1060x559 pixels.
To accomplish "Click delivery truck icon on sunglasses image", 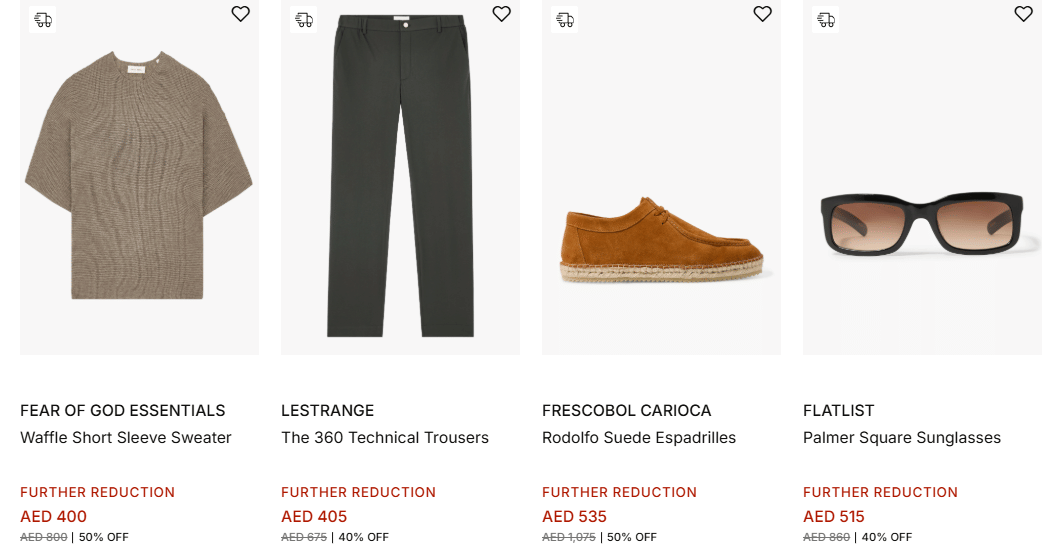I will point(826,19).
